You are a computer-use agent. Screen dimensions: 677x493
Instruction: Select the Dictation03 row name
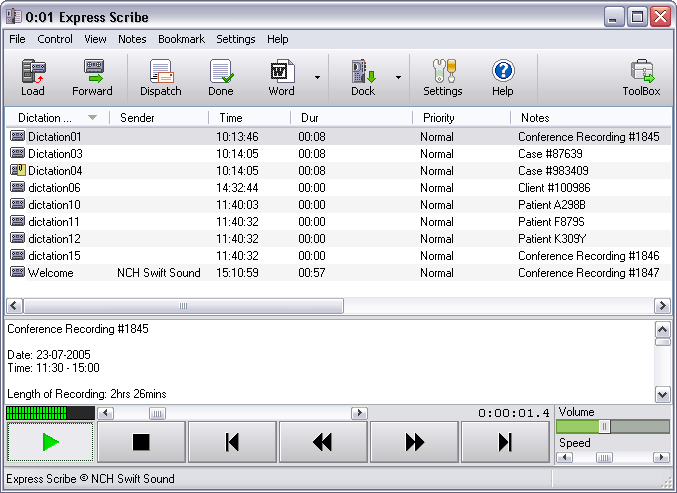coord(55,154)
